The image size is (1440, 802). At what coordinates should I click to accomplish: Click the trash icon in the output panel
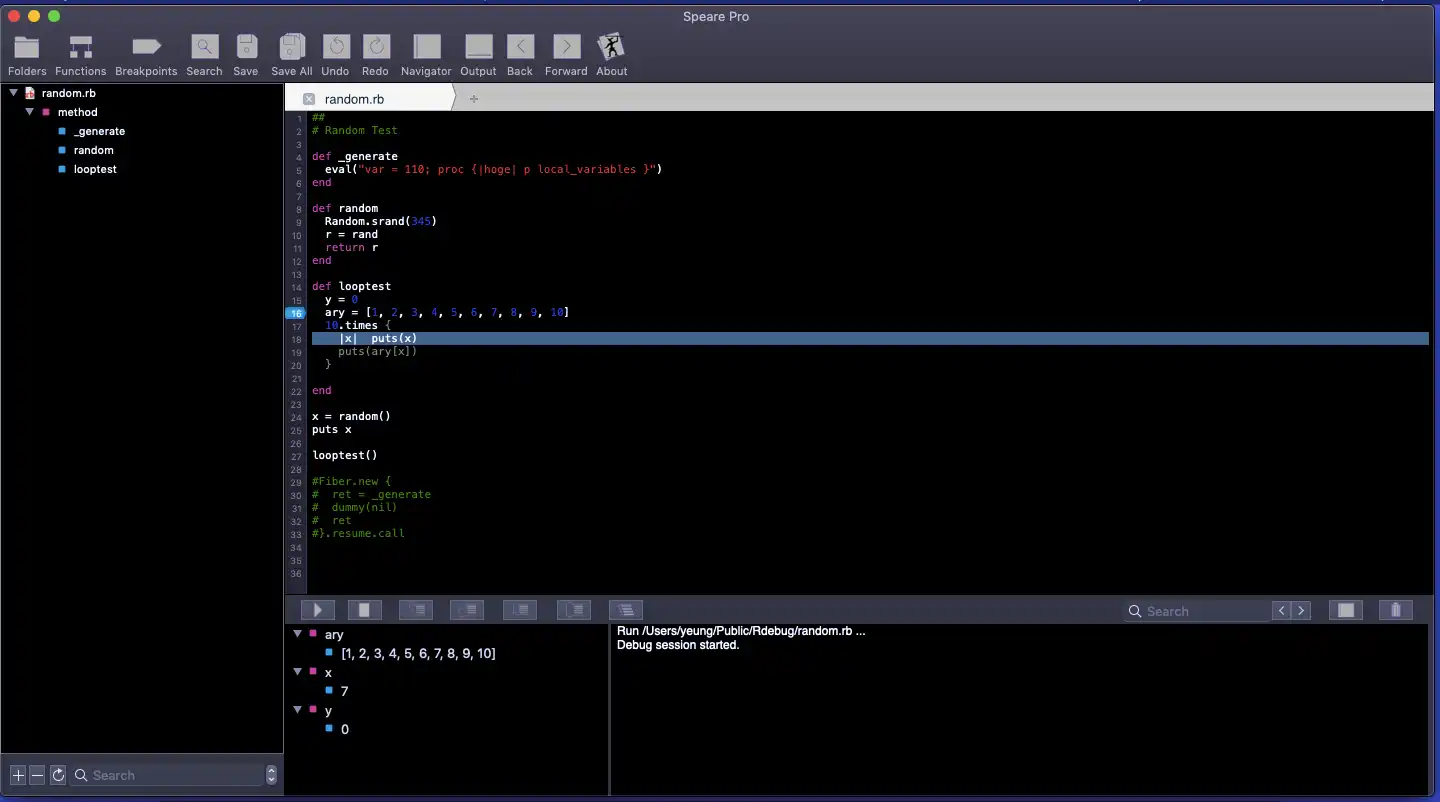click(x=1395, y=610)
